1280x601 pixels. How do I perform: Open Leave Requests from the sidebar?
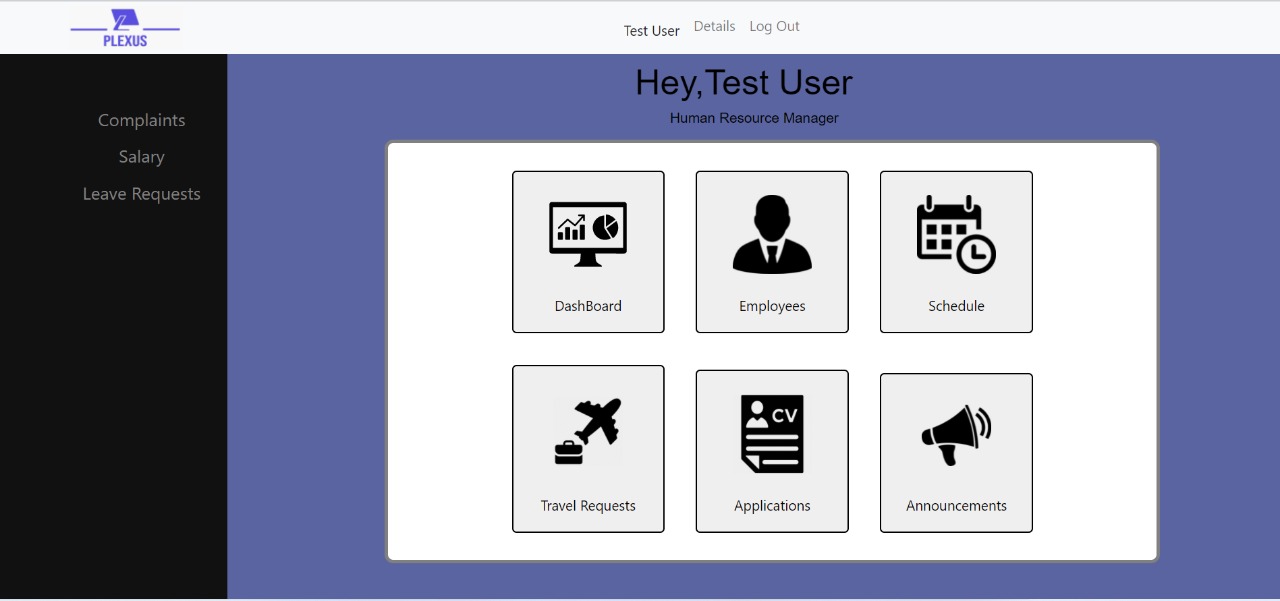[x=141, y=194]
